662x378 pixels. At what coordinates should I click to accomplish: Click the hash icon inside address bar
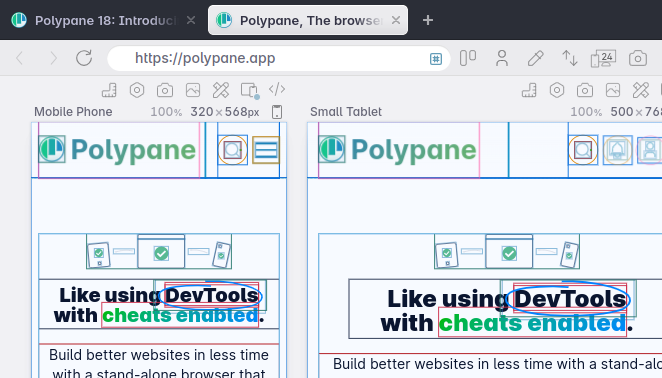click(x=436, y=59)
